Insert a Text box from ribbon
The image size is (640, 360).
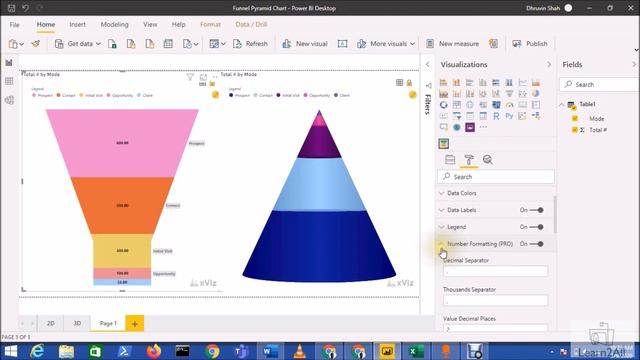342,44
